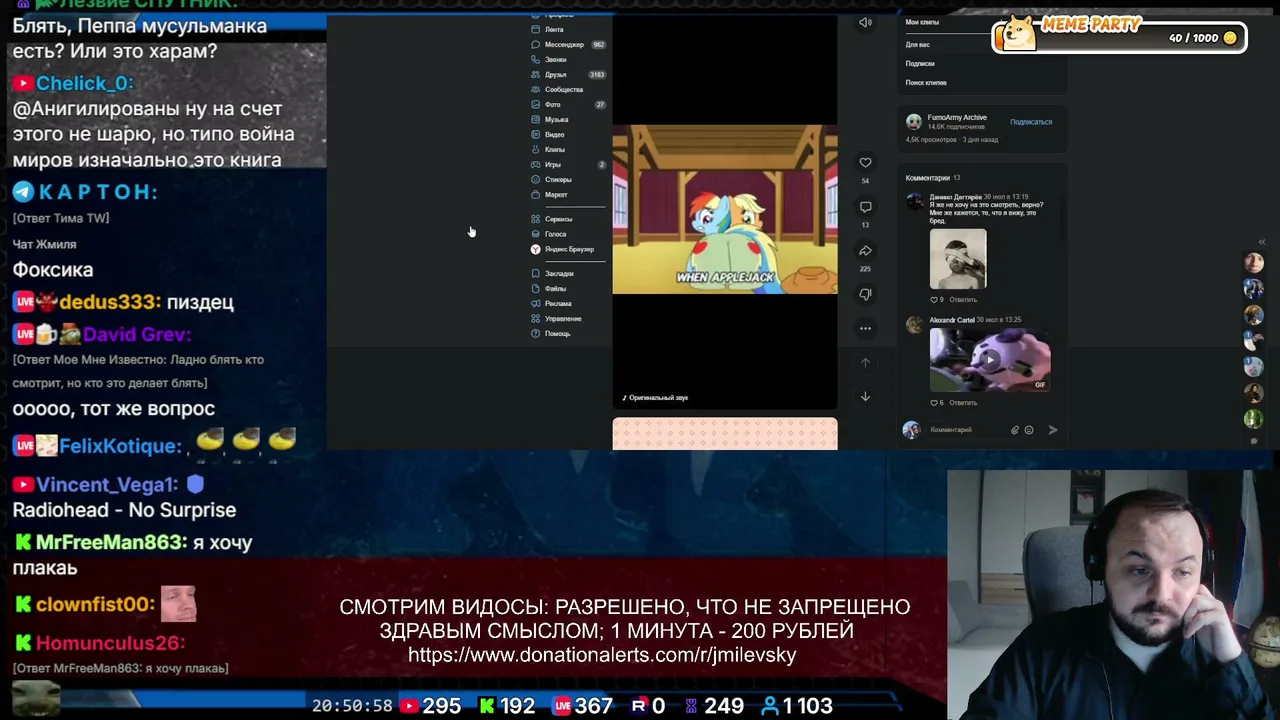Open emoji picker in comment field

1029,430
